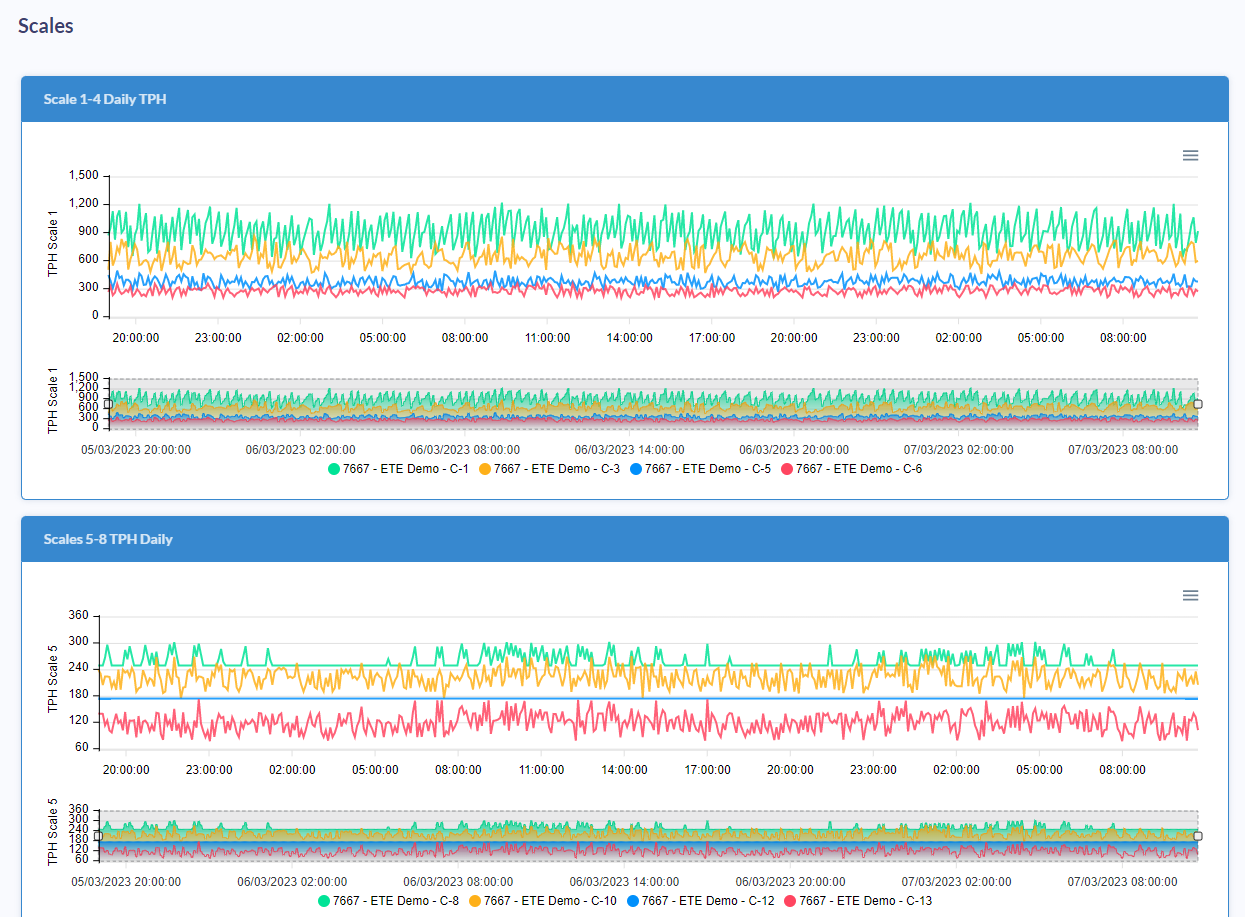Viewport: 1245px width, 917px height.
Task: Select the 'Scales 5-8 TPH Daily' panel header
Action: pyautogui.click(x=108, y=540)
